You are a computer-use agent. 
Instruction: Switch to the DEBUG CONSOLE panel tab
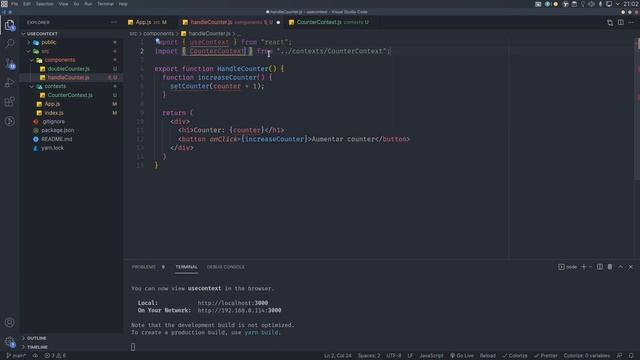[x=226, y=267]
